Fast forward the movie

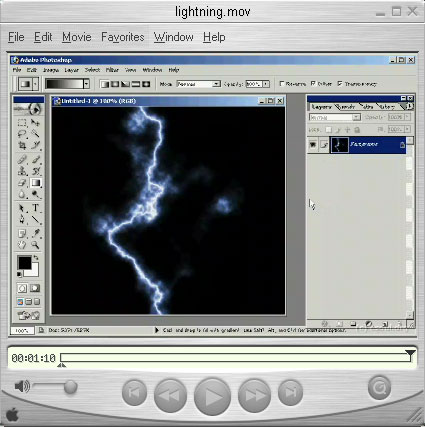click(x=254, y=395)
